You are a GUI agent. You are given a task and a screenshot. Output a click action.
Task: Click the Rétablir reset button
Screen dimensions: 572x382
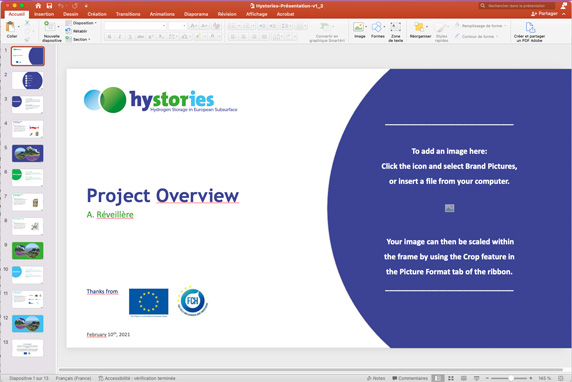[76, 31]
